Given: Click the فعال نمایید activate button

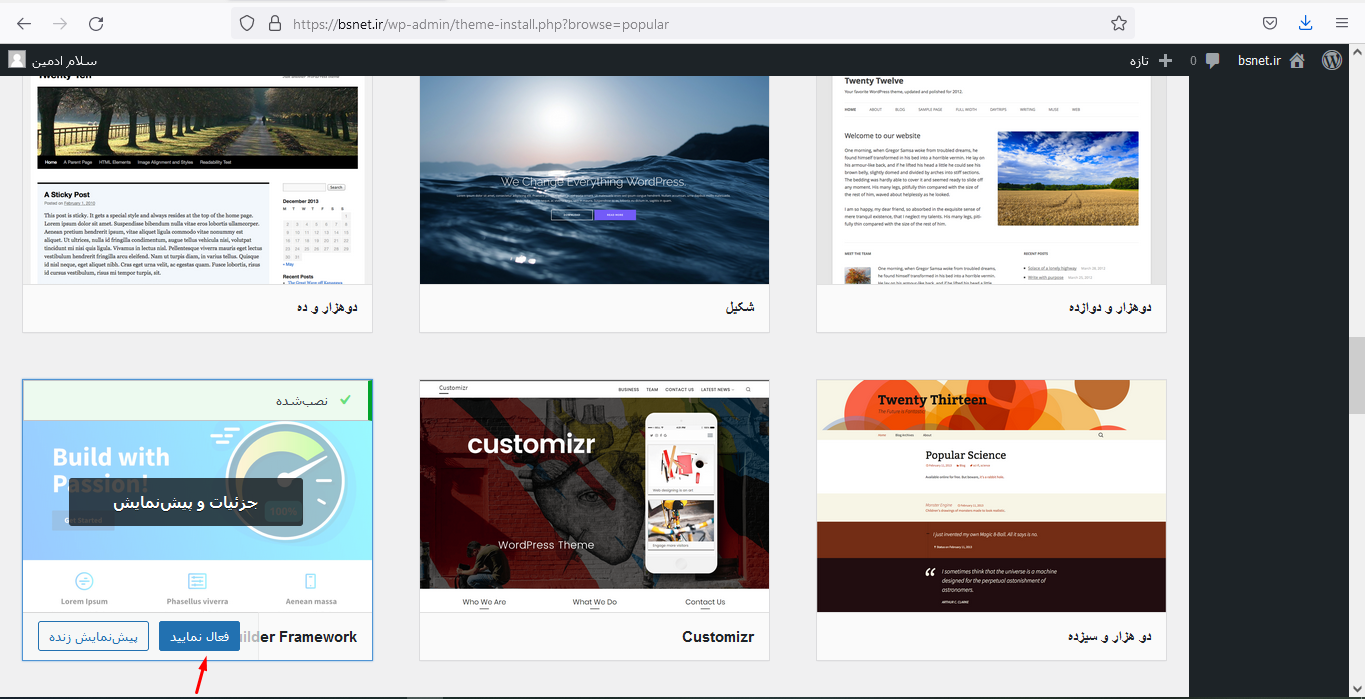Looking at the screenshot, I should click(199, 636).
